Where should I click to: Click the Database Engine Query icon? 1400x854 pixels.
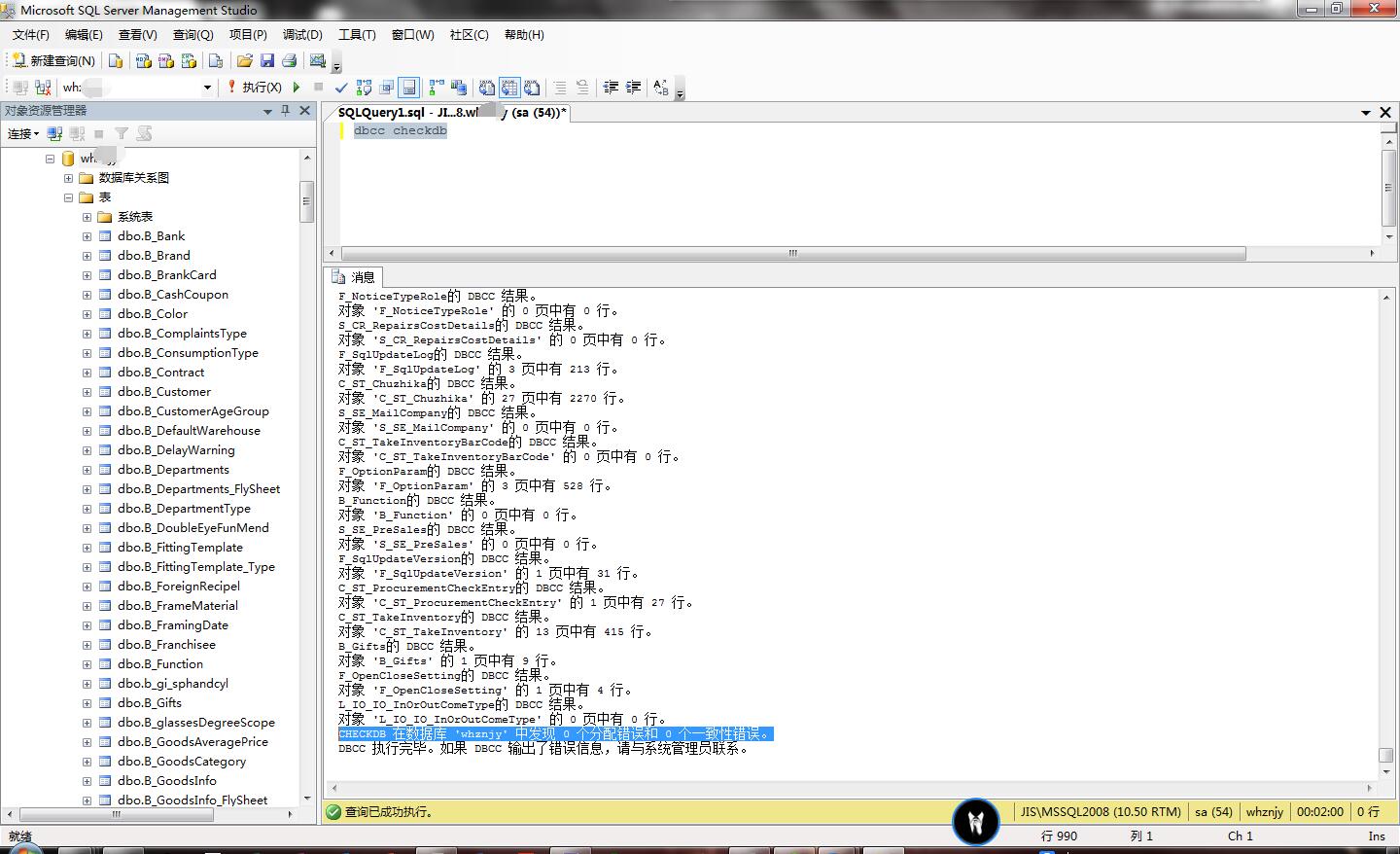pyautogui.click(x=116, y=60)
